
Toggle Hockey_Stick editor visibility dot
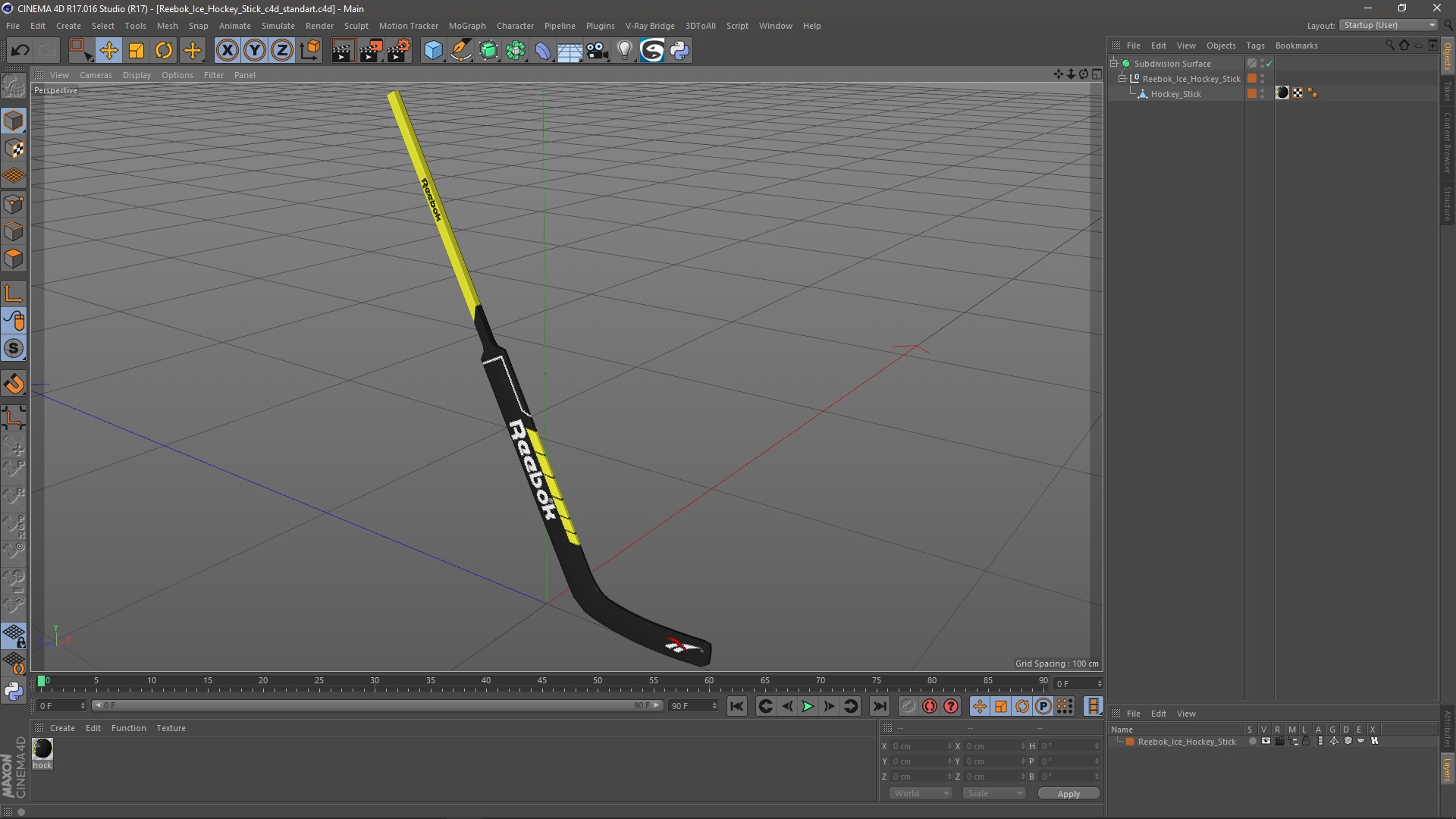click(x=1263, y=91)
